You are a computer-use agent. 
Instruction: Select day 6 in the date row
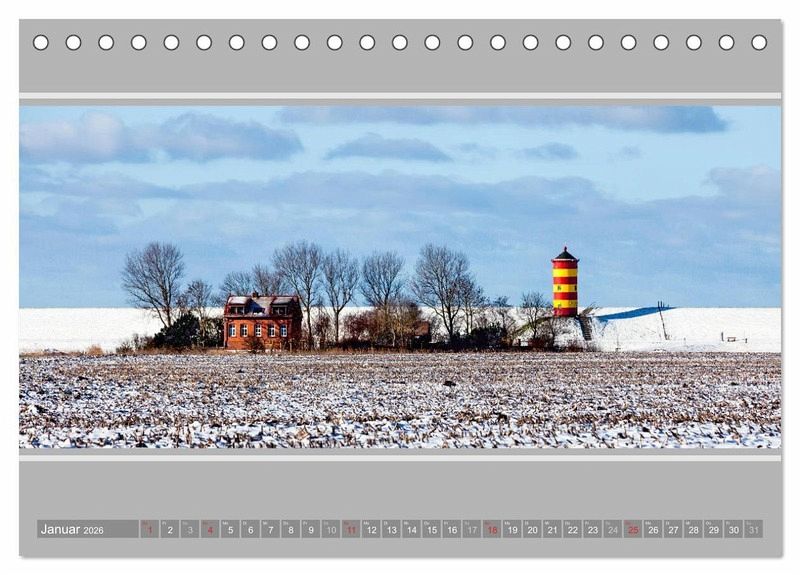click(x=251, y=529)
